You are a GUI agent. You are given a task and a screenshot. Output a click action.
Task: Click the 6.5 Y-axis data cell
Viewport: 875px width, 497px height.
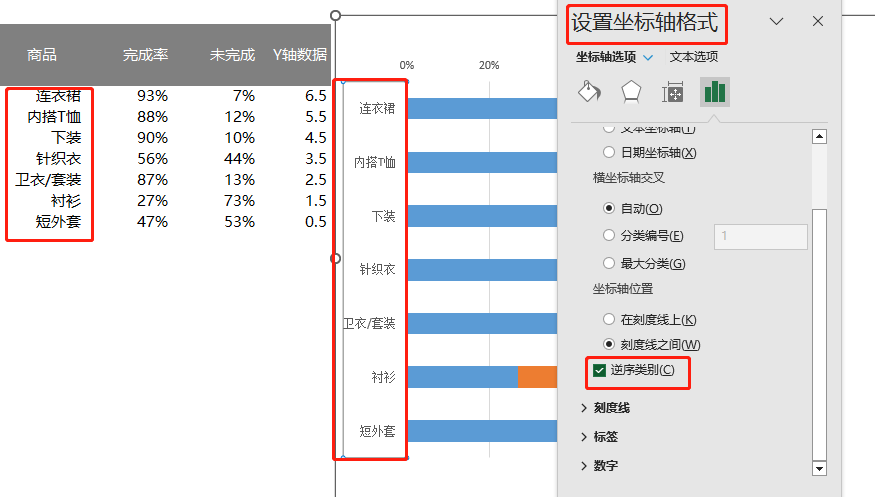315,96
